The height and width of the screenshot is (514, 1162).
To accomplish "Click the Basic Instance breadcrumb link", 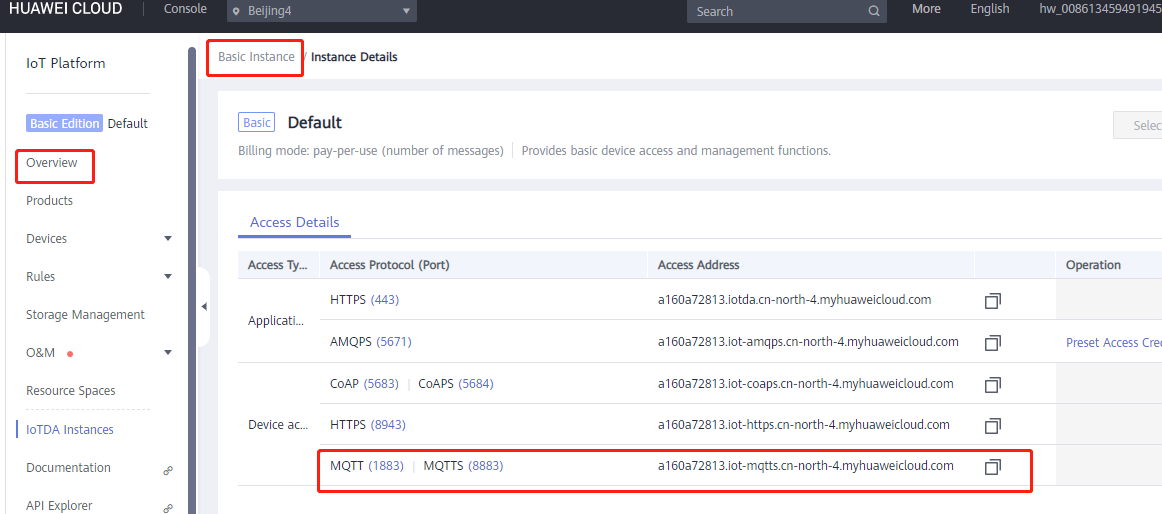I will [x=256, y=57].
